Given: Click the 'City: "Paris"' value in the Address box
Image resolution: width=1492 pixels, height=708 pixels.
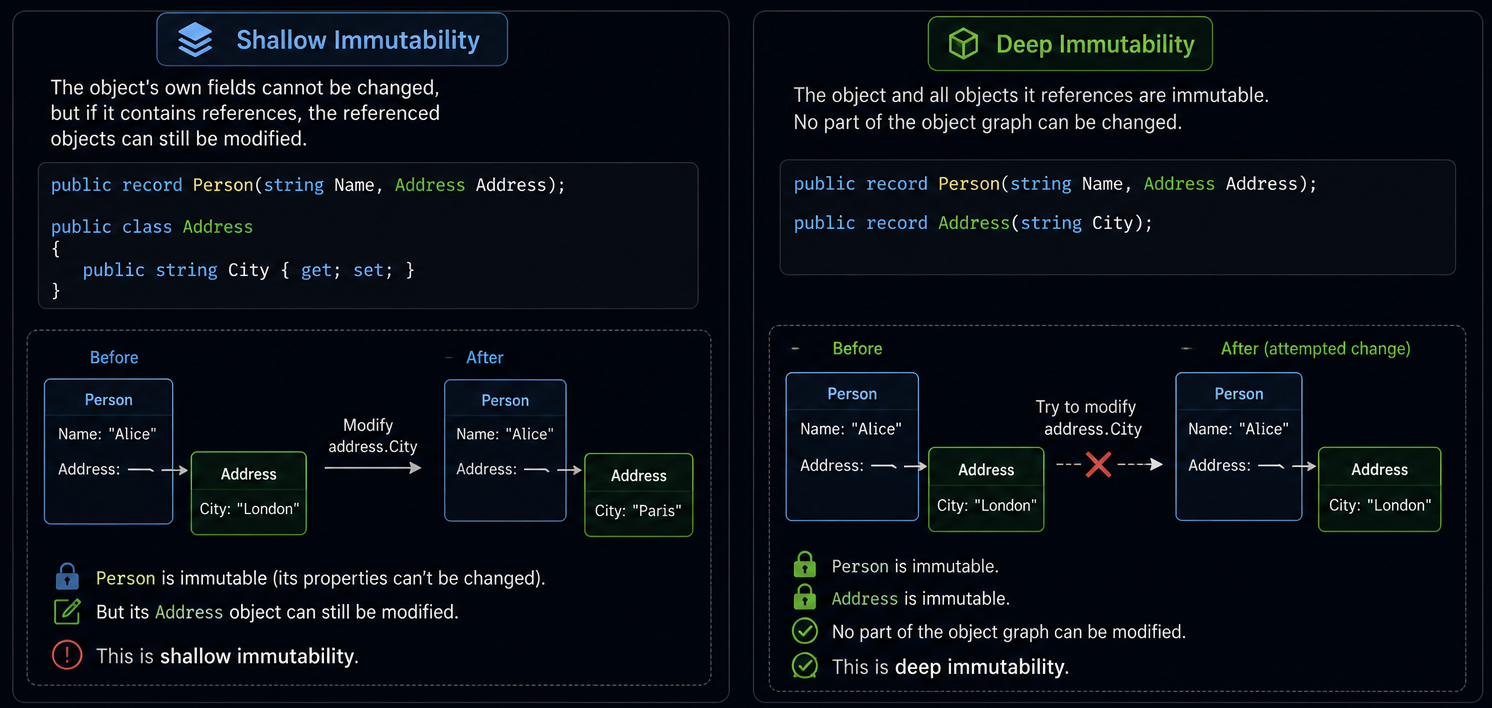Looking at the screenshot, I should point(638,510).
